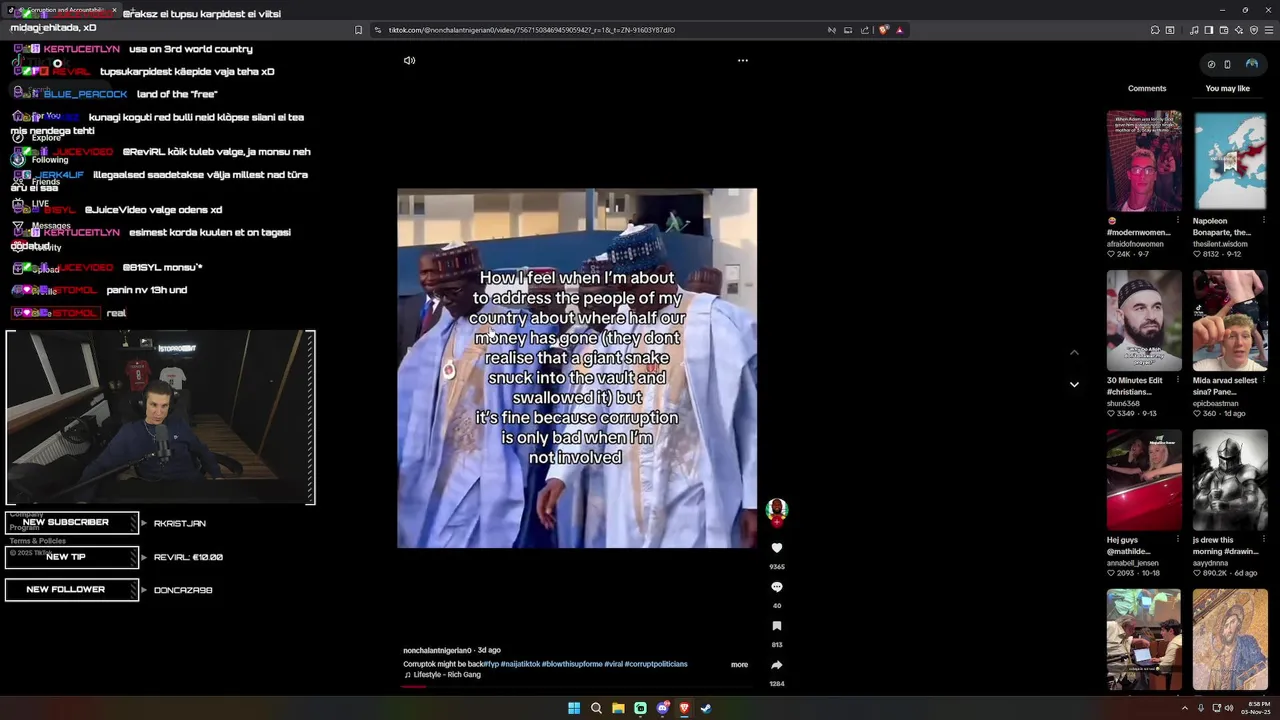Save the video with the bookmark icon
The width and height of the screenshot is (1280, 720).
coord(777,626)
